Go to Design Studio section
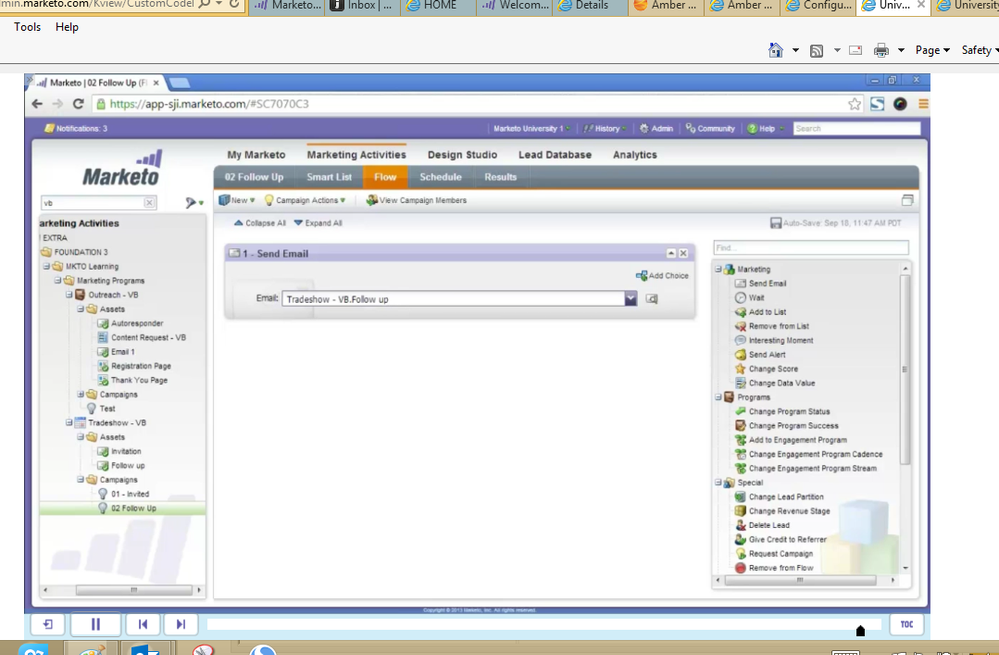 pos(463,155)
